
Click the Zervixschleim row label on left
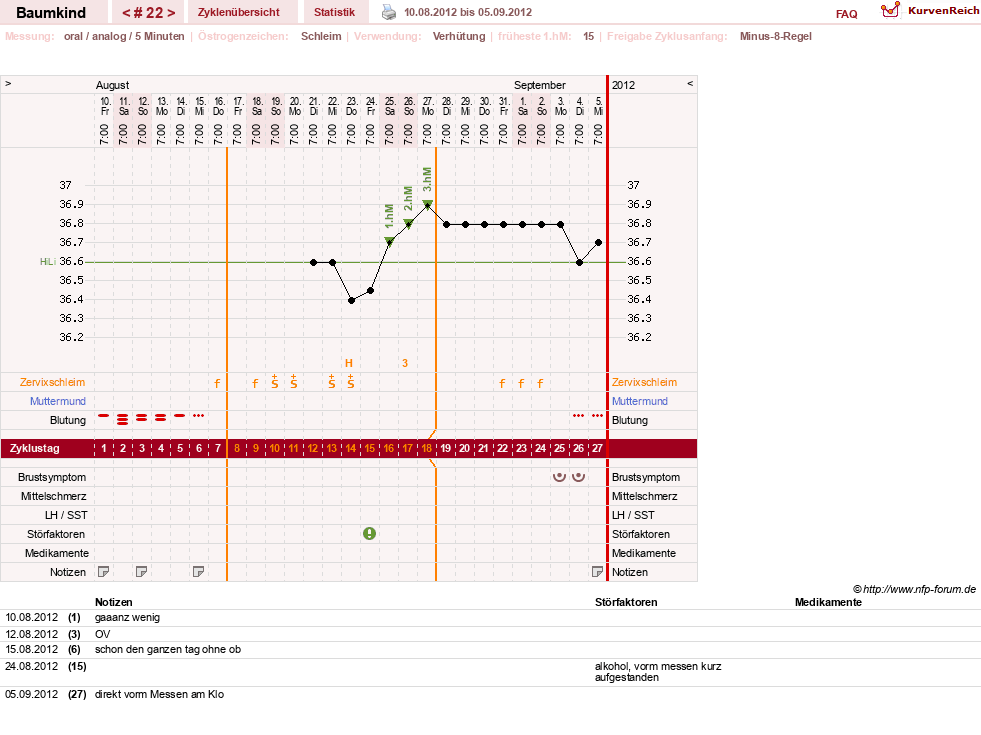pyautogui.click(x=53, y=382)
